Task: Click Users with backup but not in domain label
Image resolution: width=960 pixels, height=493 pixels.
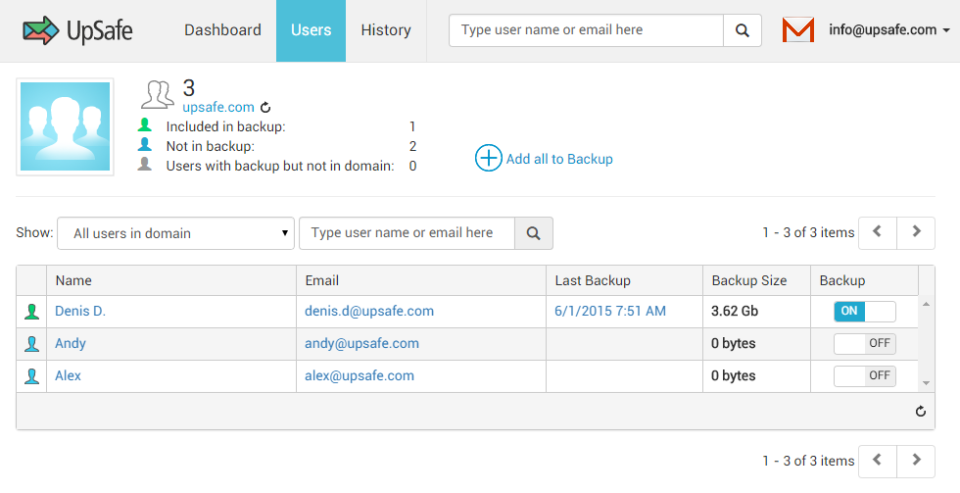Action: [x=280, y=166]
